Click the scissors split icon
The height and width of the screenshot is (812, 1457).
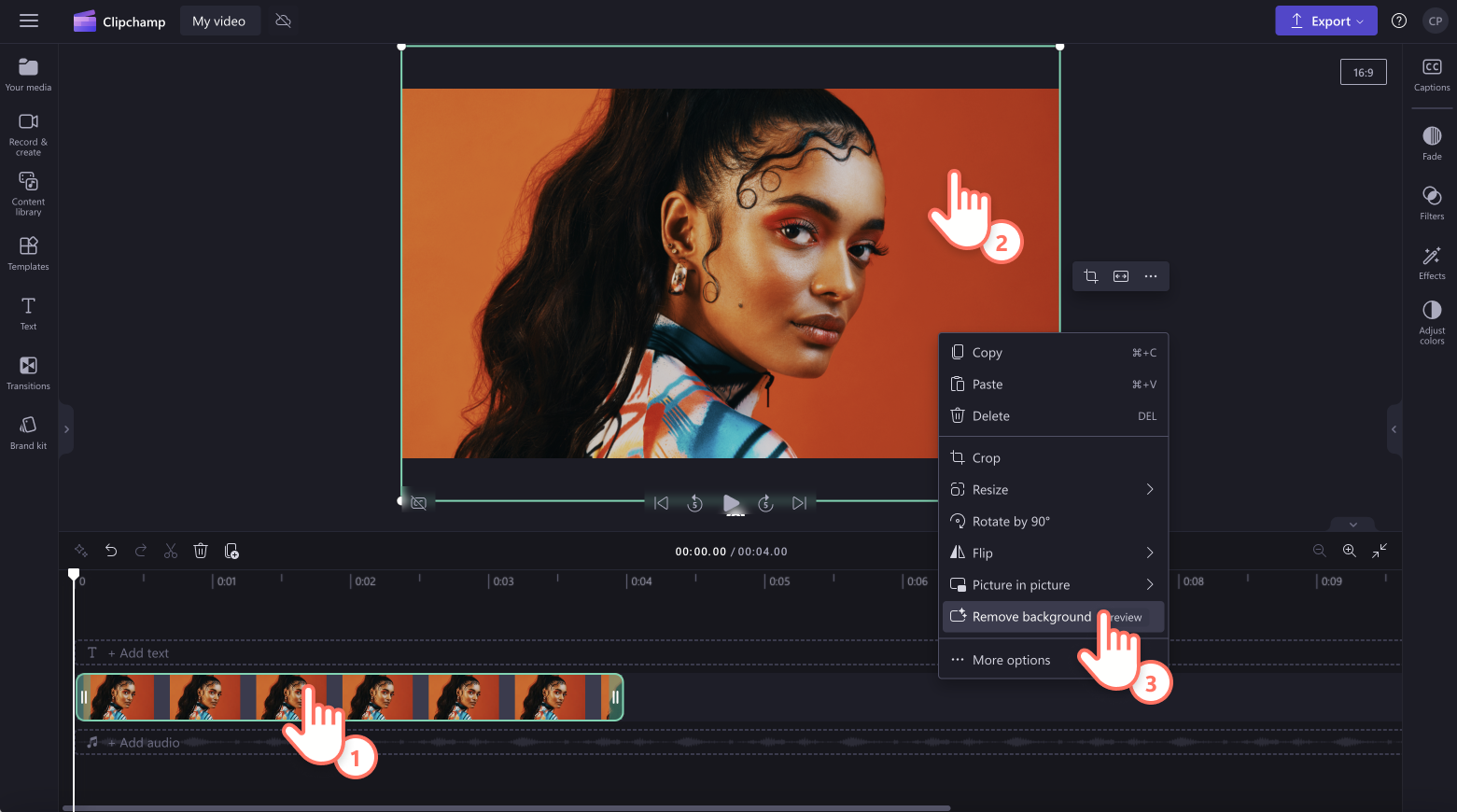click(171, 551)
